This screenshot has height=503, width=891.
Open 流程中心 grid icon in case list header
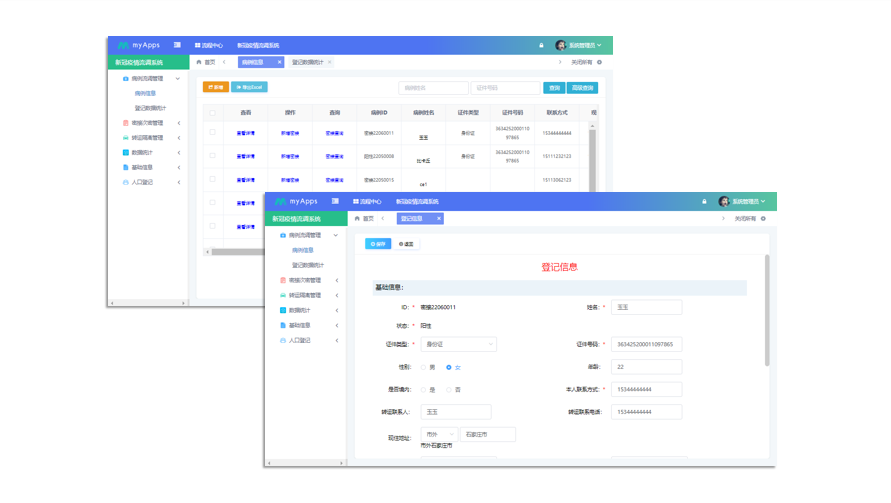tap(198, 45)
